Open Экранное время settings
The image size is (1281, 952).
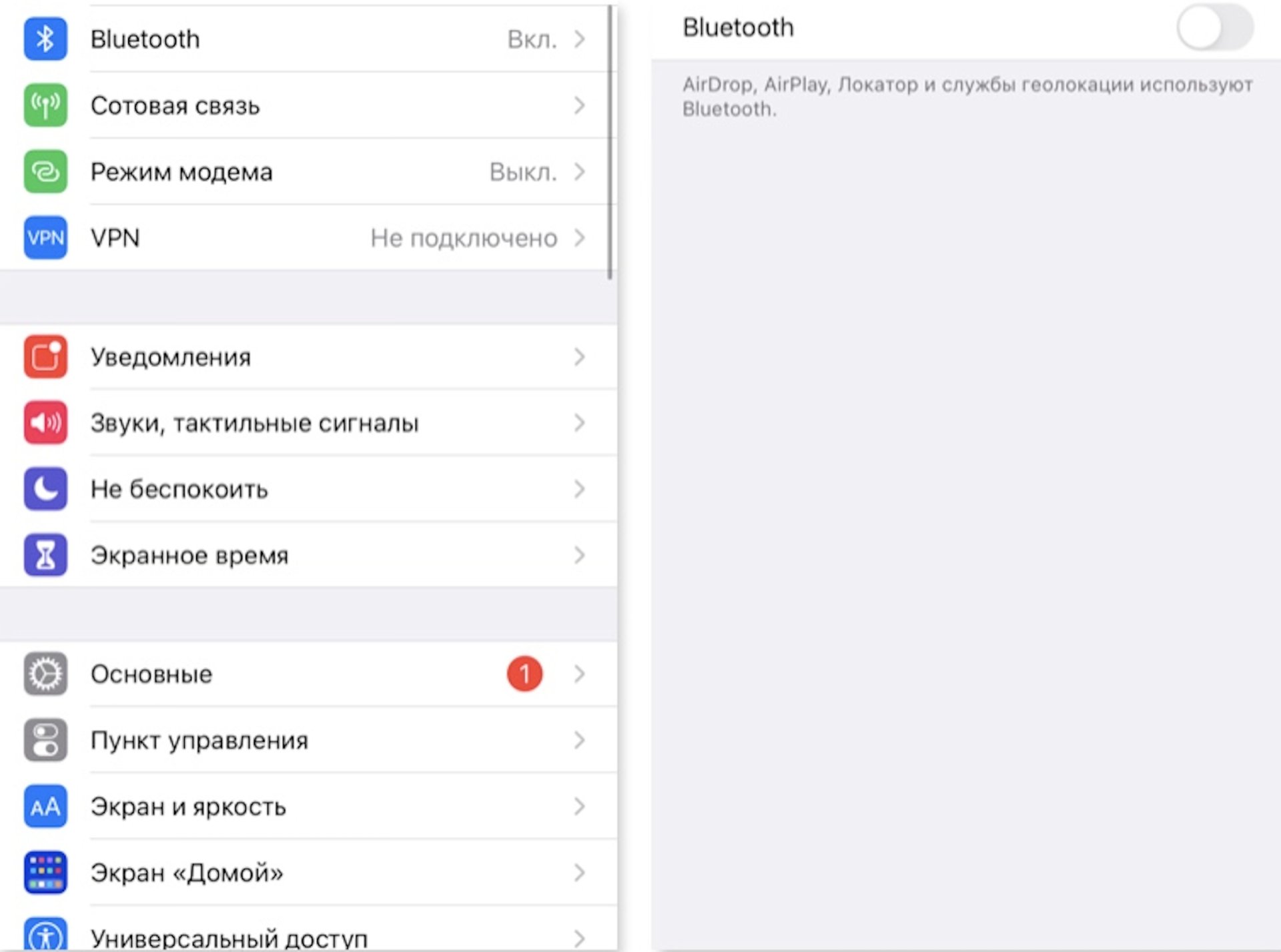click(304, 555)
